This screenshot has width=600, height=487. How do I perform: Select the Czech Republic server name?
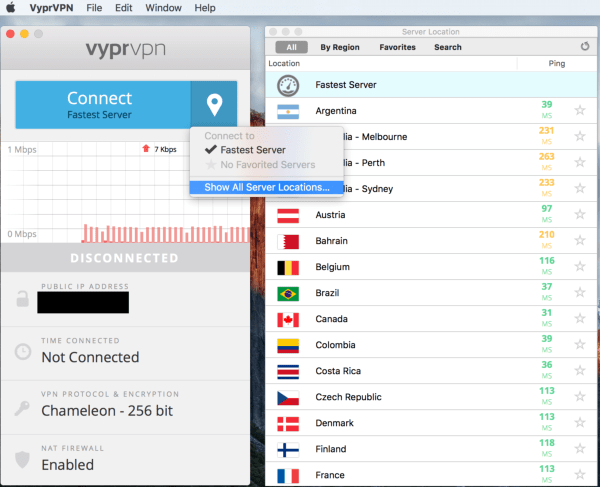pyautogui.click(x=348, y=397)
